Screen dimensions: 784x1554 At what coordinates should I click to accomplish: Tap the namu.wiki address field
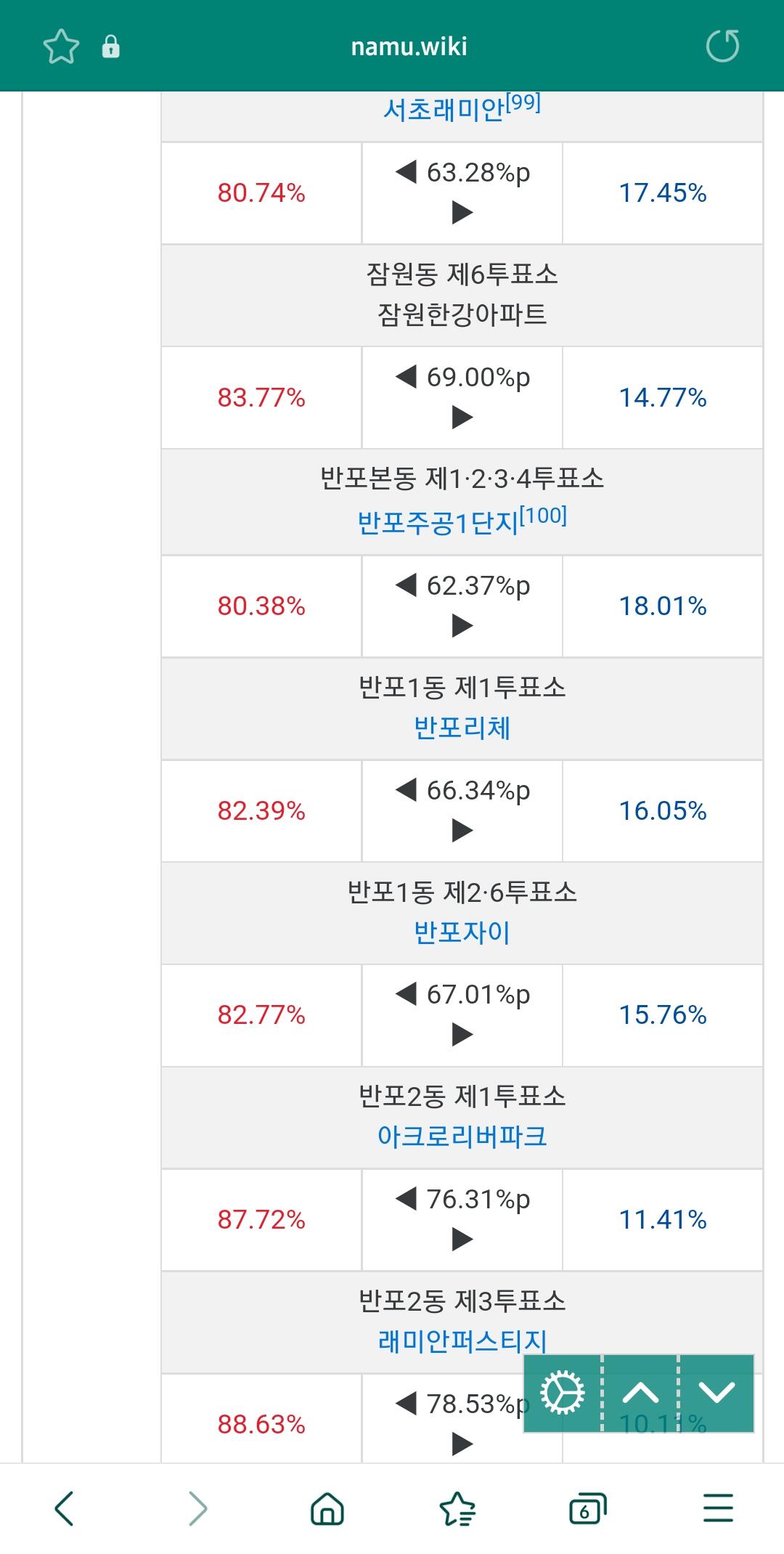409,46
